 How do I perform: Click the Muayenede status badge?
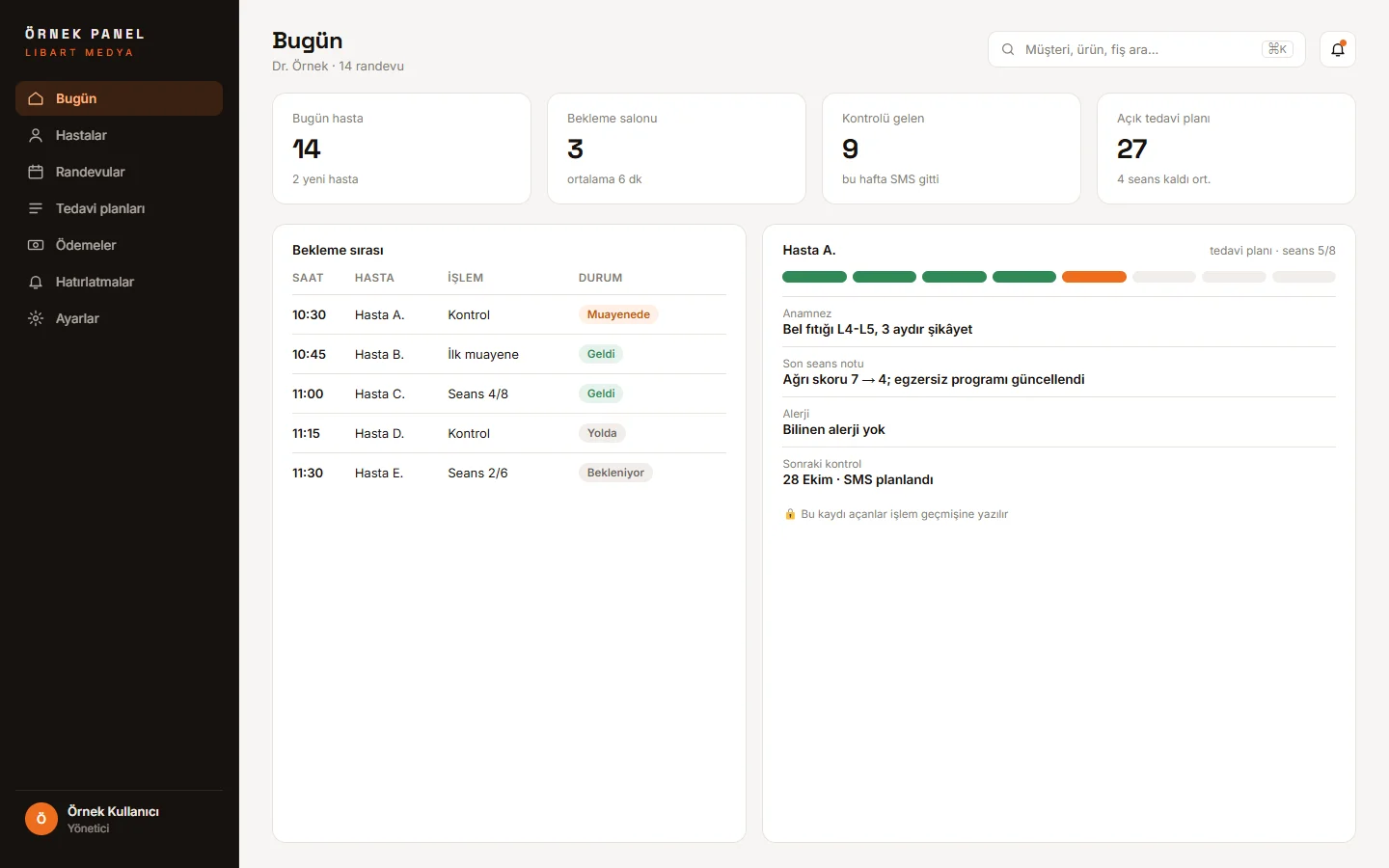618,314
